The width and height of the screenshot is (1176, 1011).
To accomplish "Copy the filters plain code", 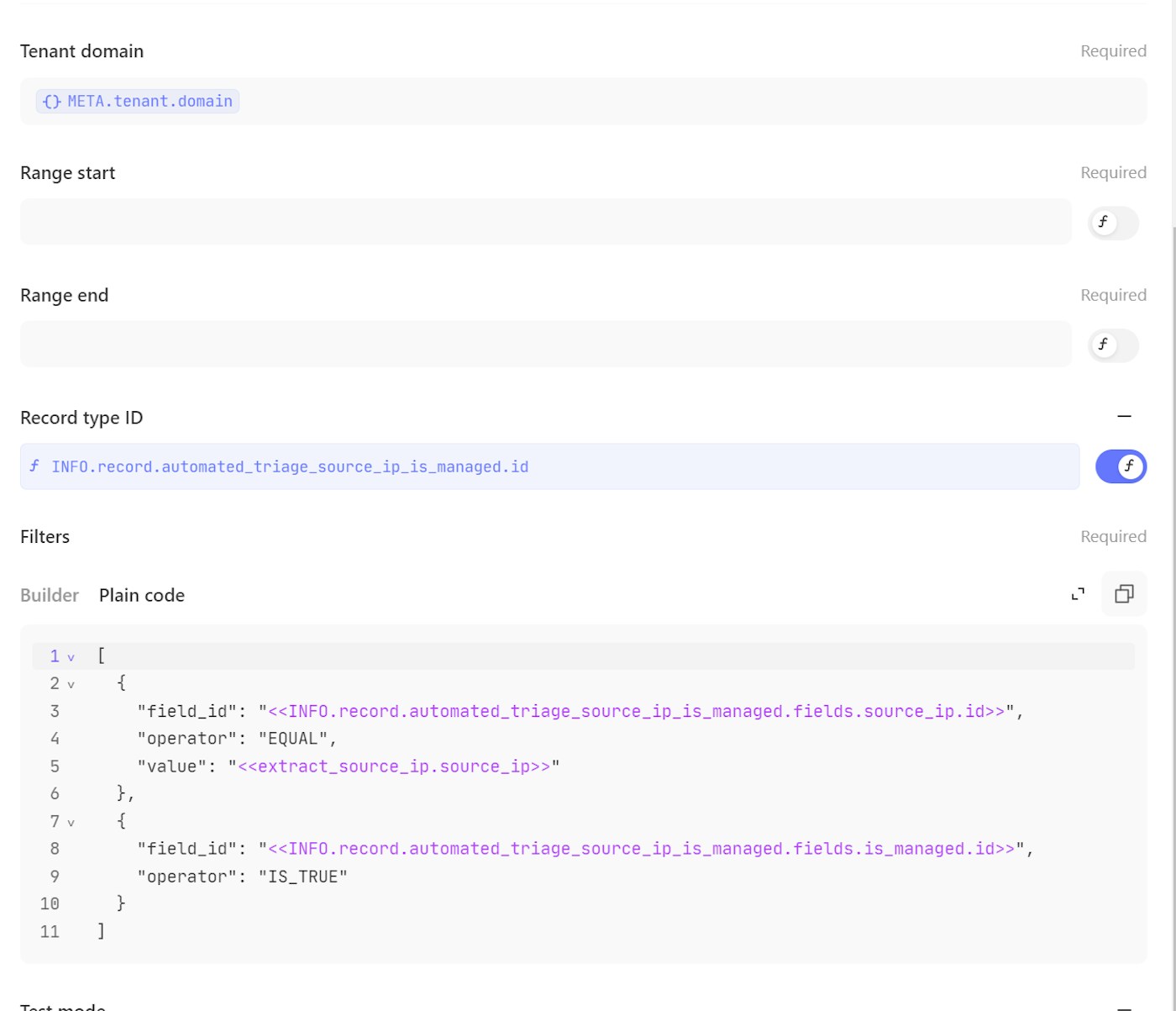I will point(1124,594).
